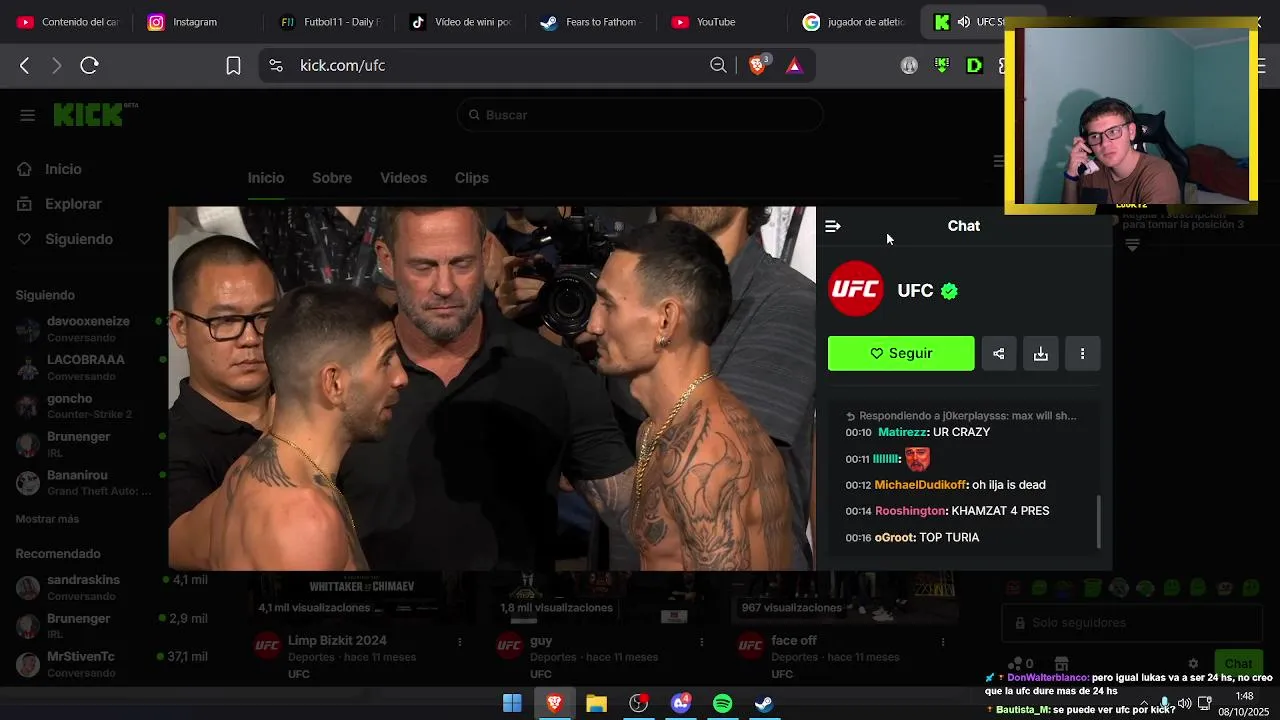Click the share icon next to Seguir
The width and height of the screenshot is (1280, 720).
point(998,353)
